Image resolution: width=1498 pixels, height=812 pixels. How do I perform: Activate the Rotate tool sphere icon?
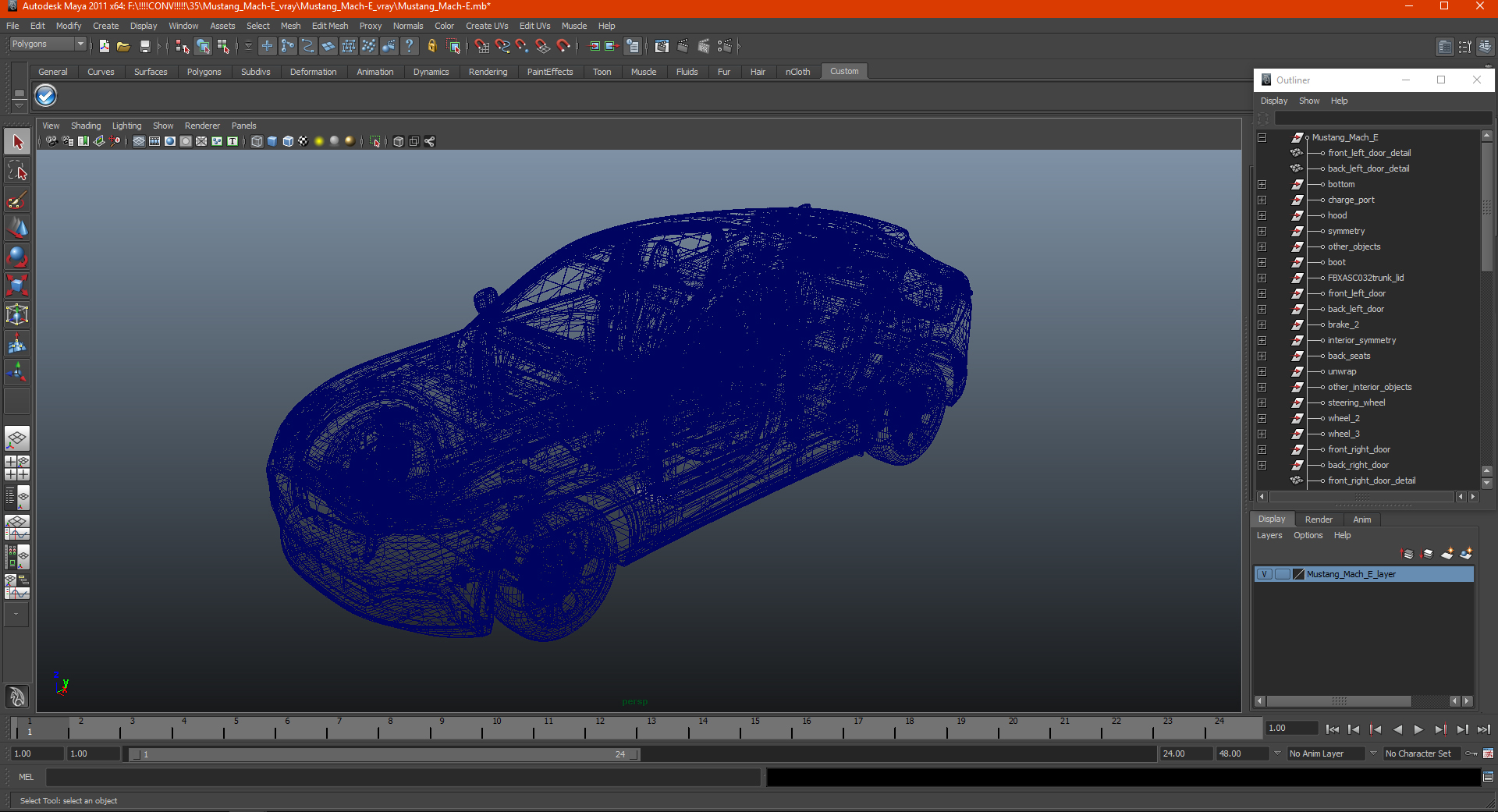click(17, 257)
